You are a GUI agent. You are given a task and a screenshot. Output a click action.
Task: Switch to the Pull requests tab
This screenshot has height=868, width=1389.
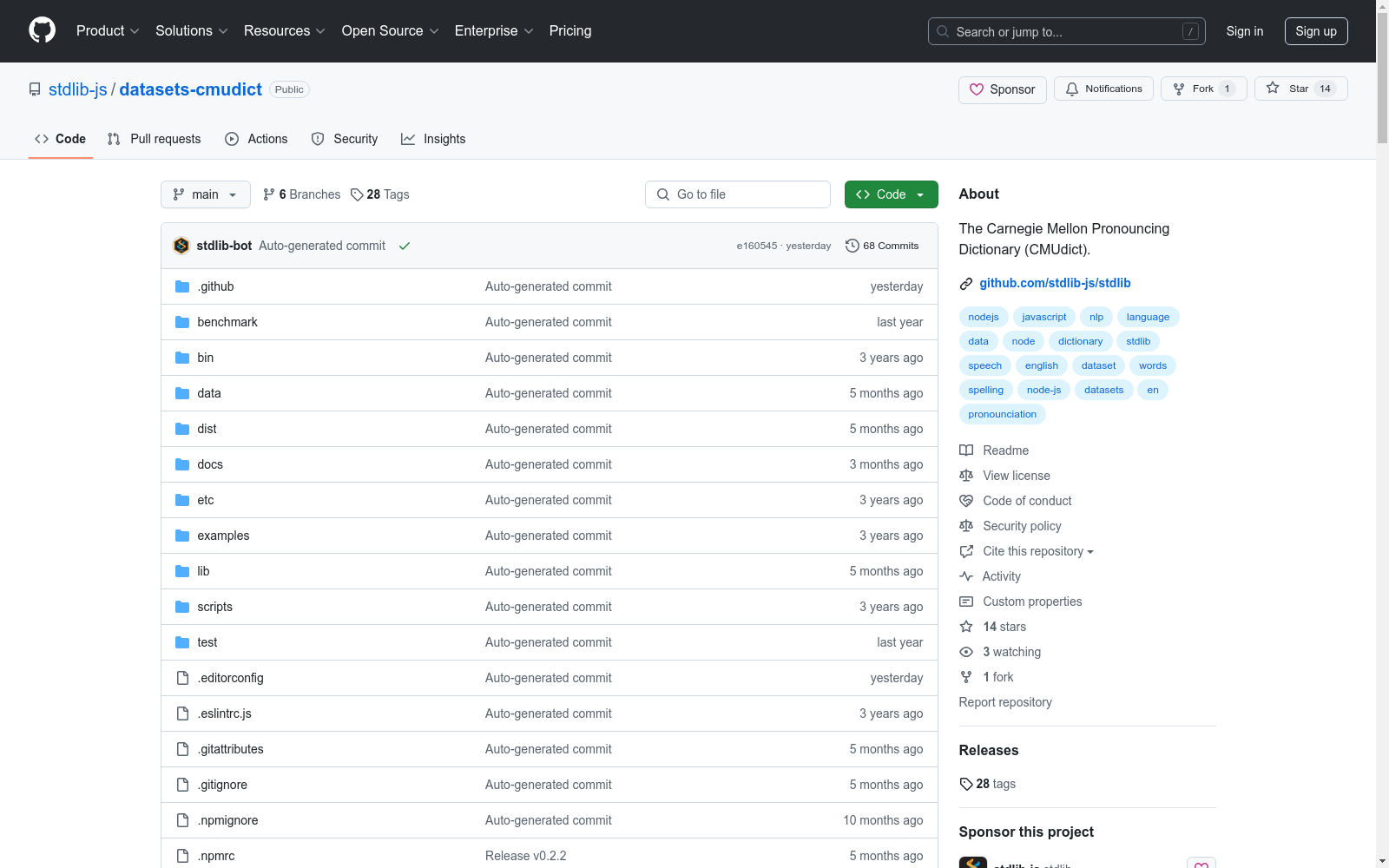click(155, 139)
